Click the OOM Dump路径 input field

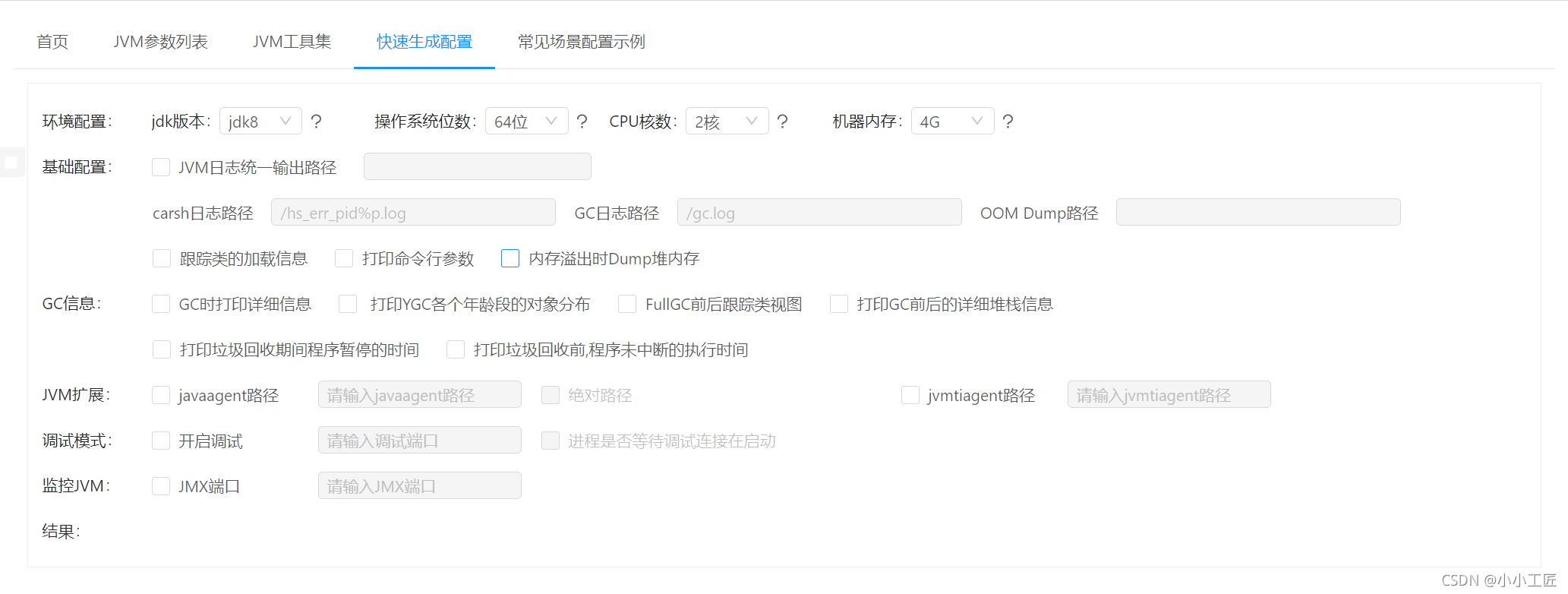pos(1257,213)
